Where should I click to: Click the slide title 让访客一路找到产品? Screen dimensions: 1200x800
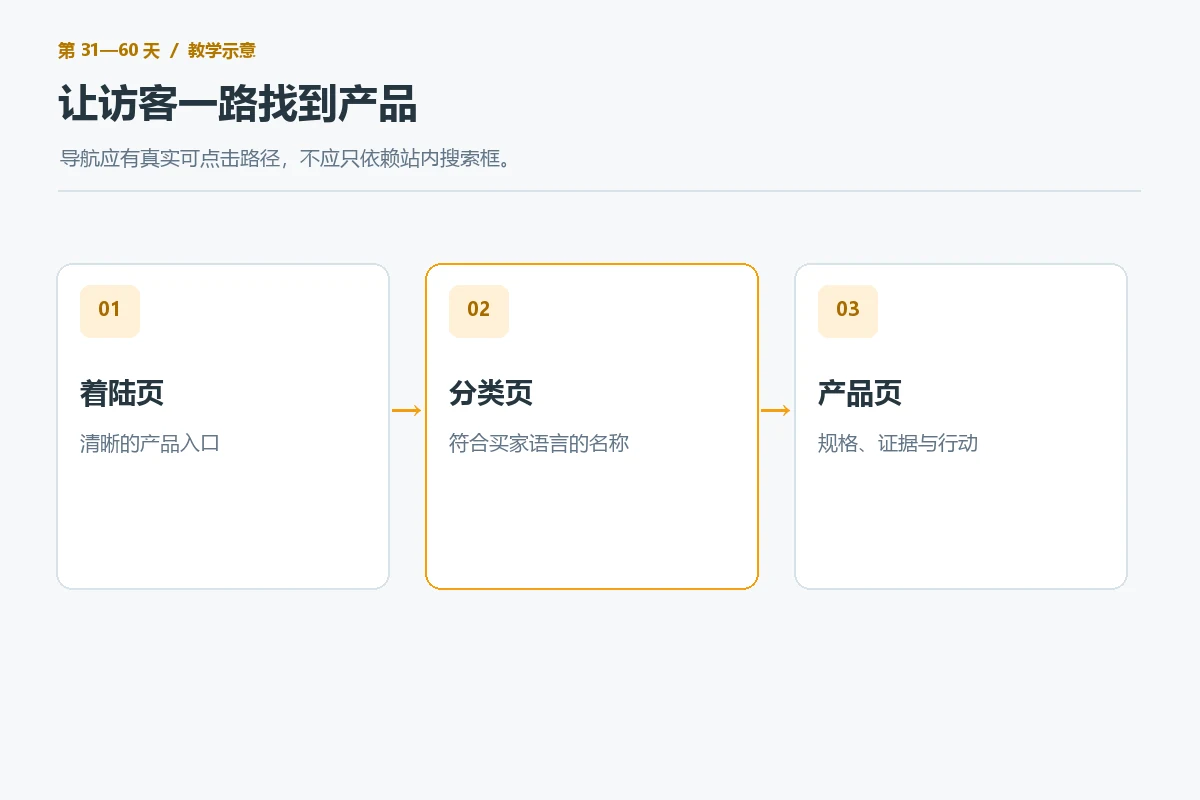238,104
